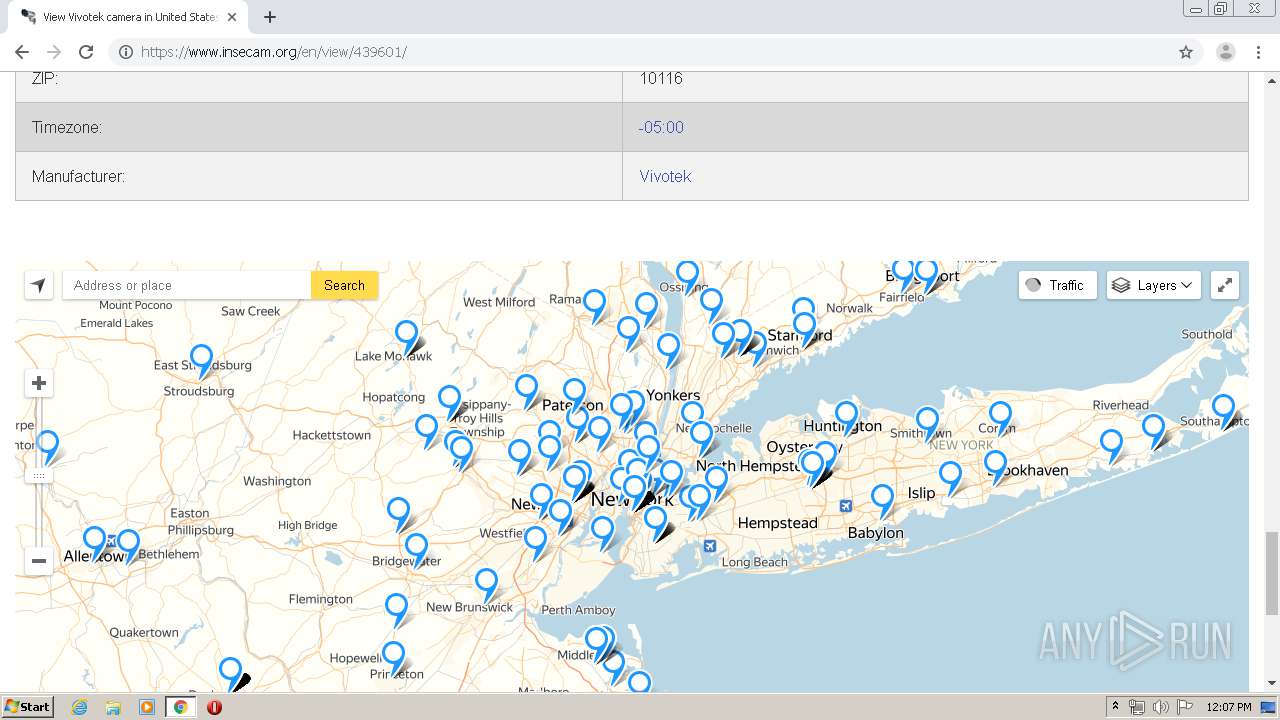The image size is (1280, 720).
Task: Select the View Vivotek camera tab
Action: [128, 17]
